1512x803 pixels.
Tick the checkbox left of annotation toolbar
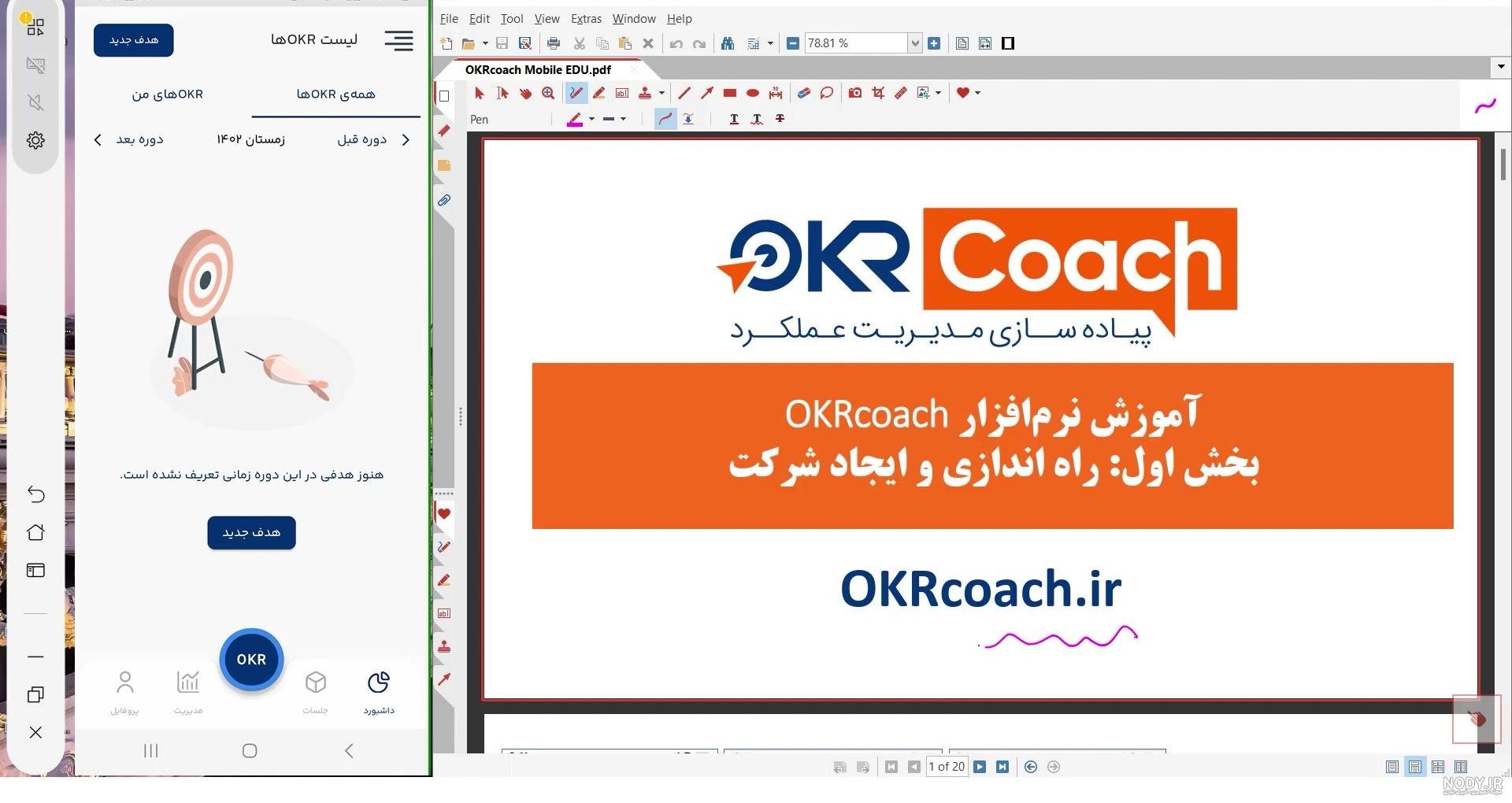tap(444, 96)
